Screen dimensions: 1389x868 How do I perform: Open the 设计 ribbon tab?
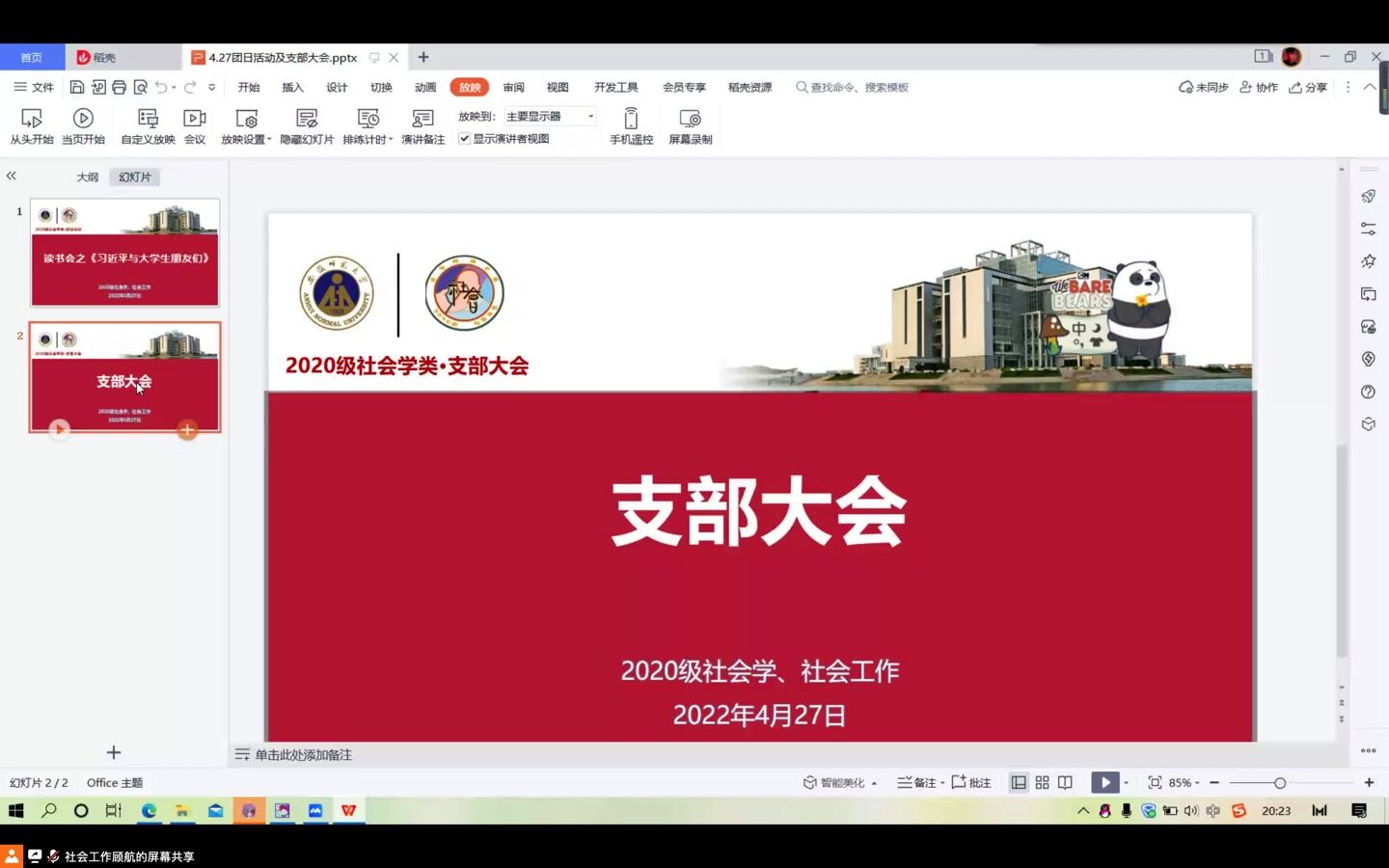pos(337,88)
